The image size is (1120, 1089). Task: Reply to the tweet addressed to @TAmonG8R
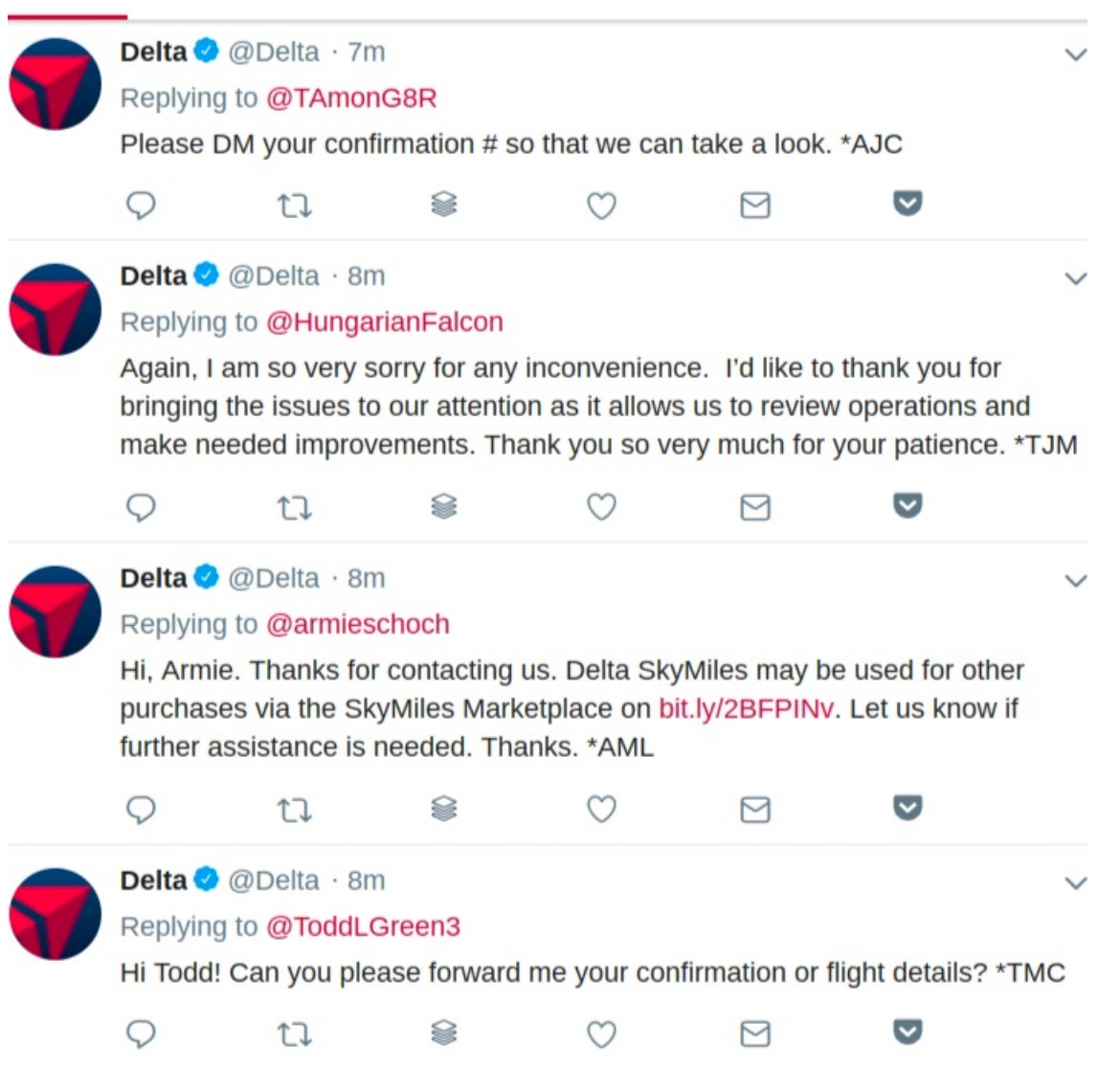coord(141,206)
